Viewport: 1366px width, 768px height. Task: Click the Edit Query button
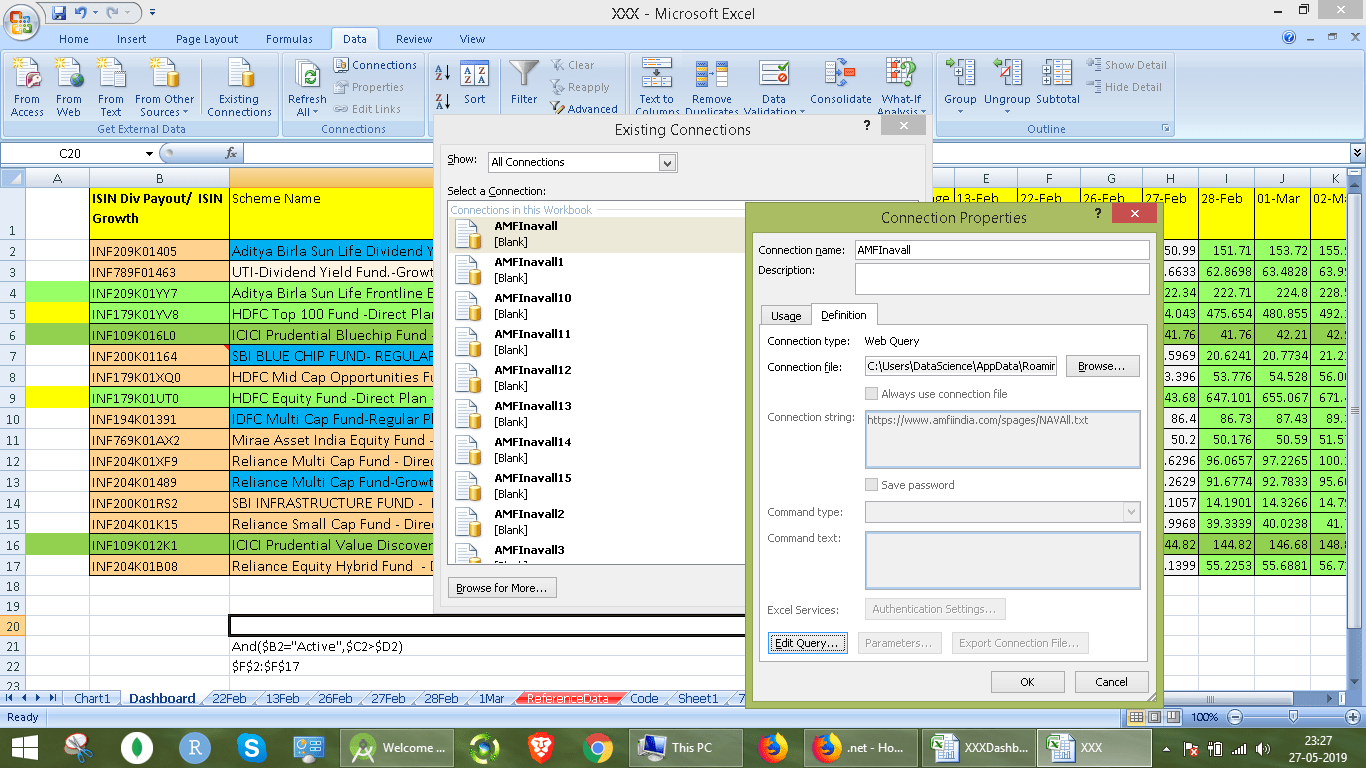808,643
